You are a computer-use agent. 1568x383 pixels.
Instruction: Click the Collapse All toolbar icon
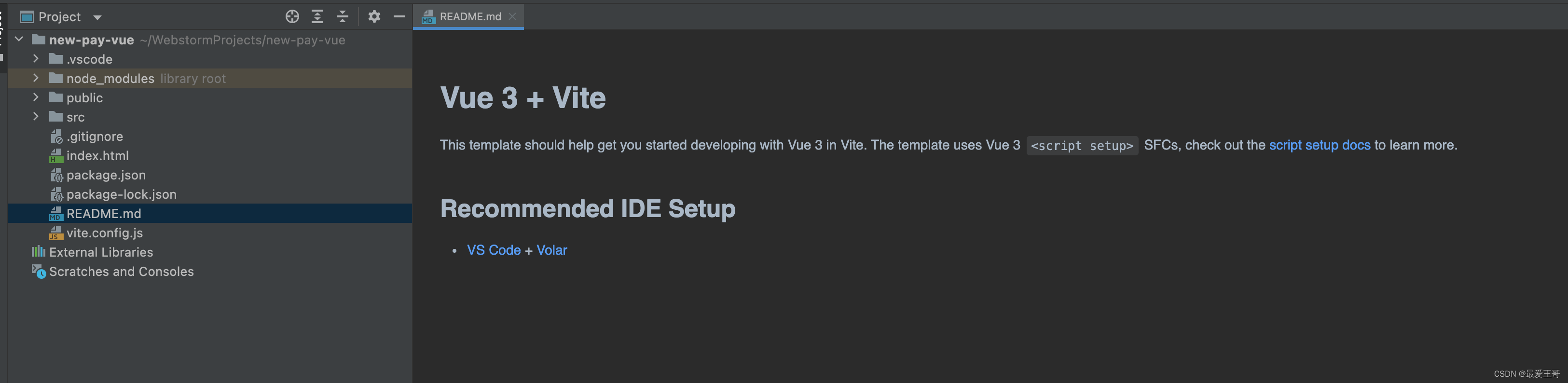click(343, 16)
